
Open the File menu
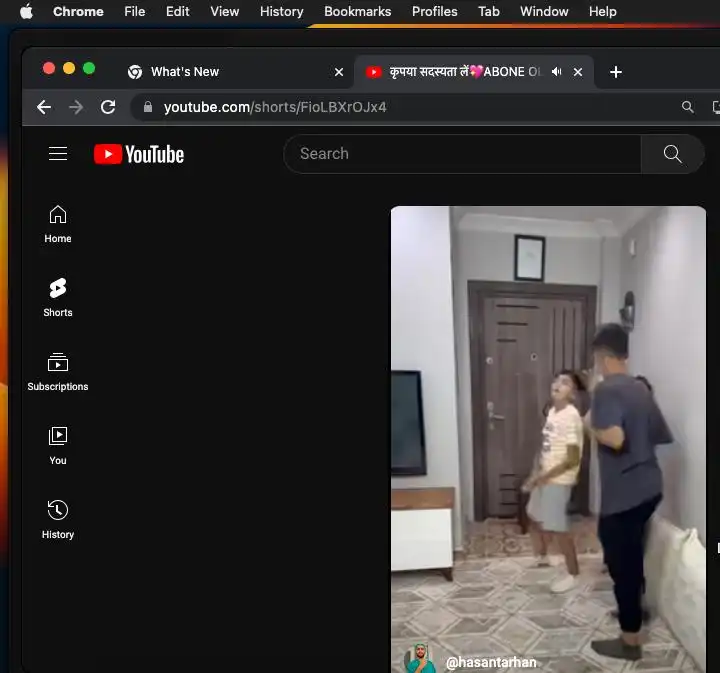point(135,11)
